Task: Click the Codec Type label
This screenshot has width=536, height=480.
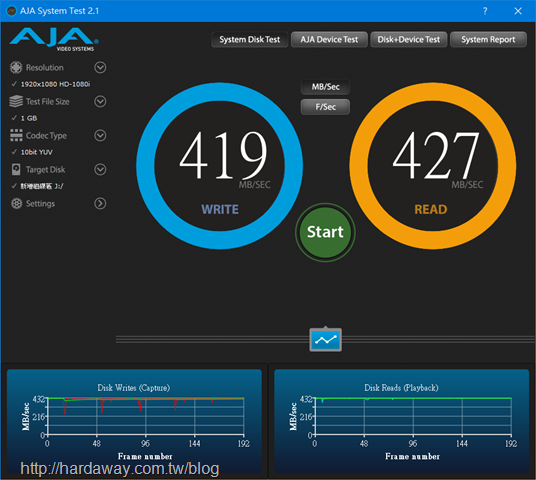Action: [x=46, y=136]
